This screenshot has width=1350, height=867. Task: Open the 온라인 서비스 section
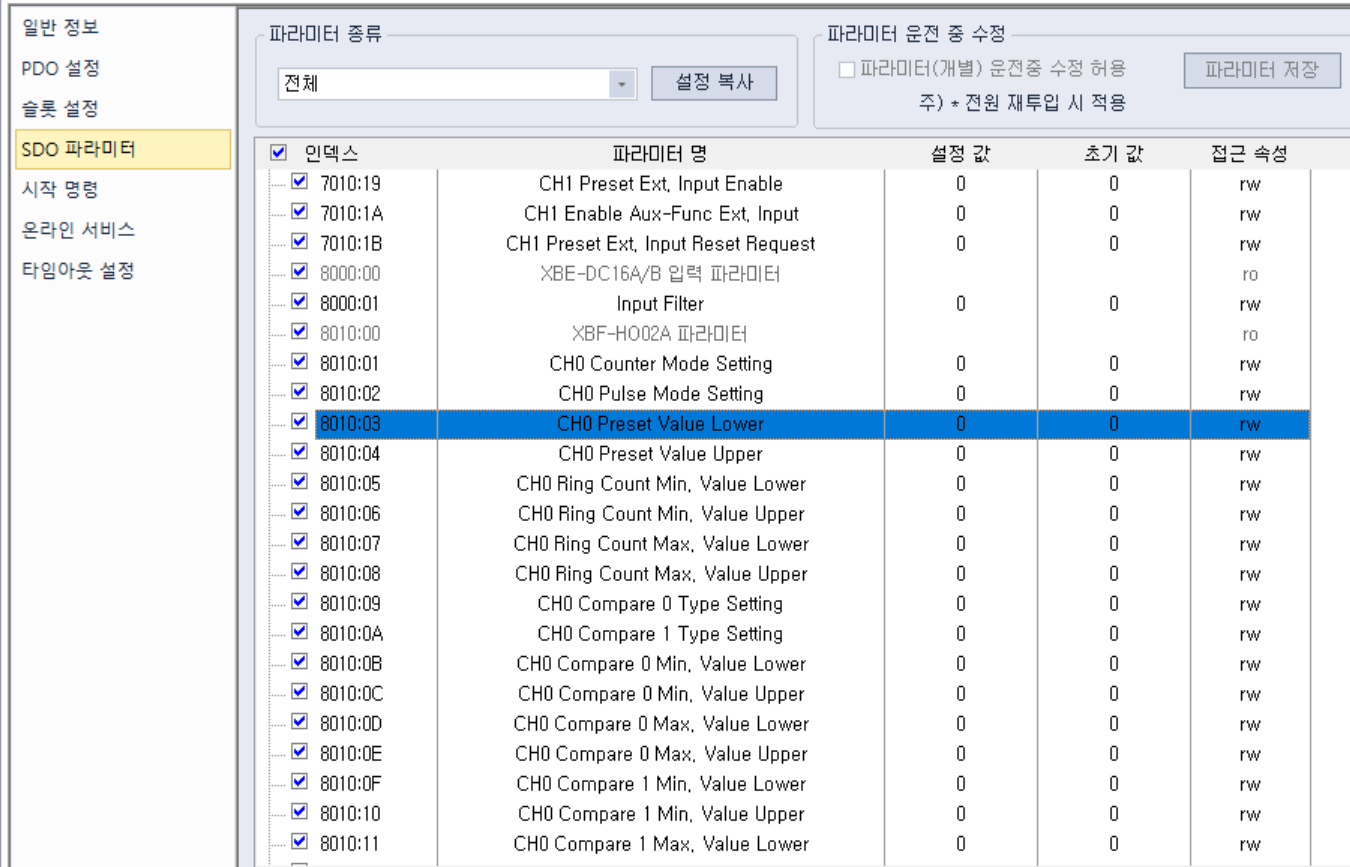78,230
